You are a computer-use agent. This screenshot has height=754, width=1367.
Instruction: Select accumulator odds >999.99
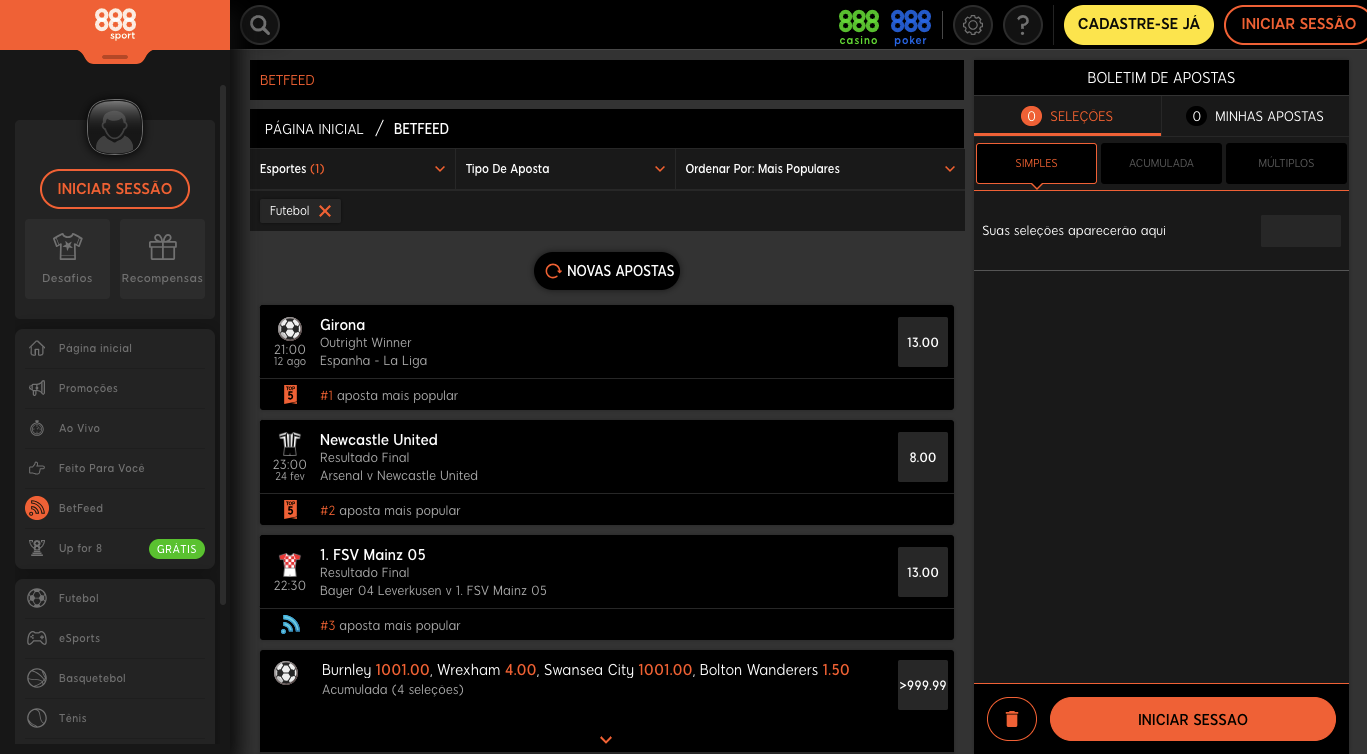click(922, 685)
